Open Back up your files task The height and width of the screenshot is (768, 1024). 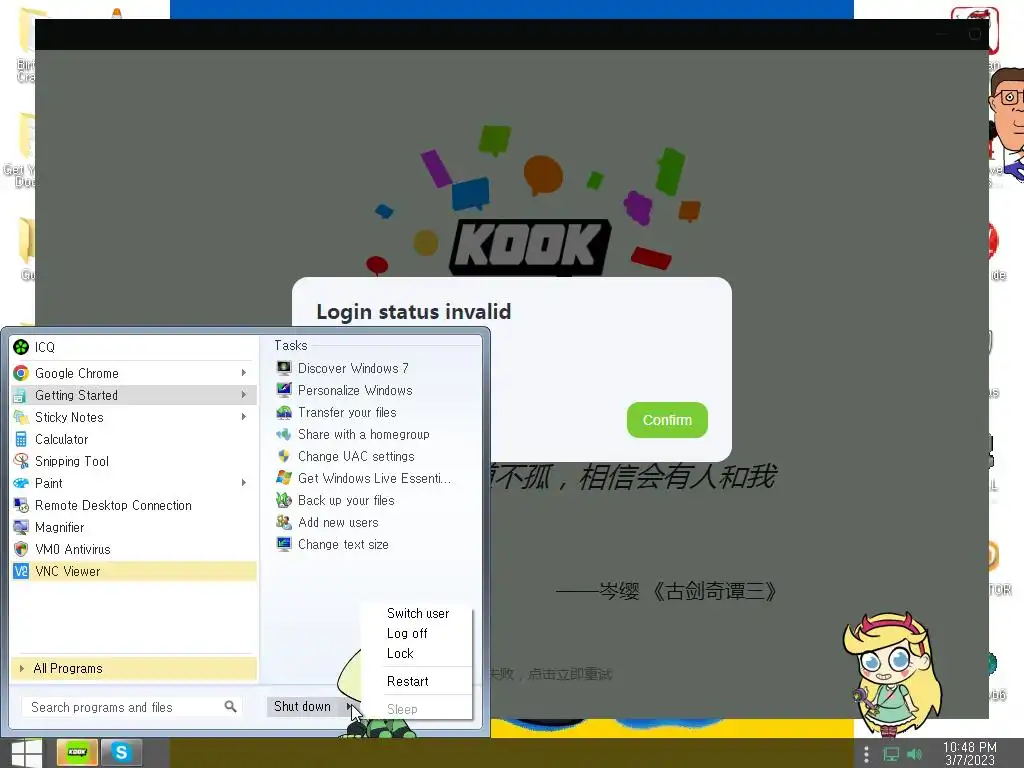click(345, 501)
